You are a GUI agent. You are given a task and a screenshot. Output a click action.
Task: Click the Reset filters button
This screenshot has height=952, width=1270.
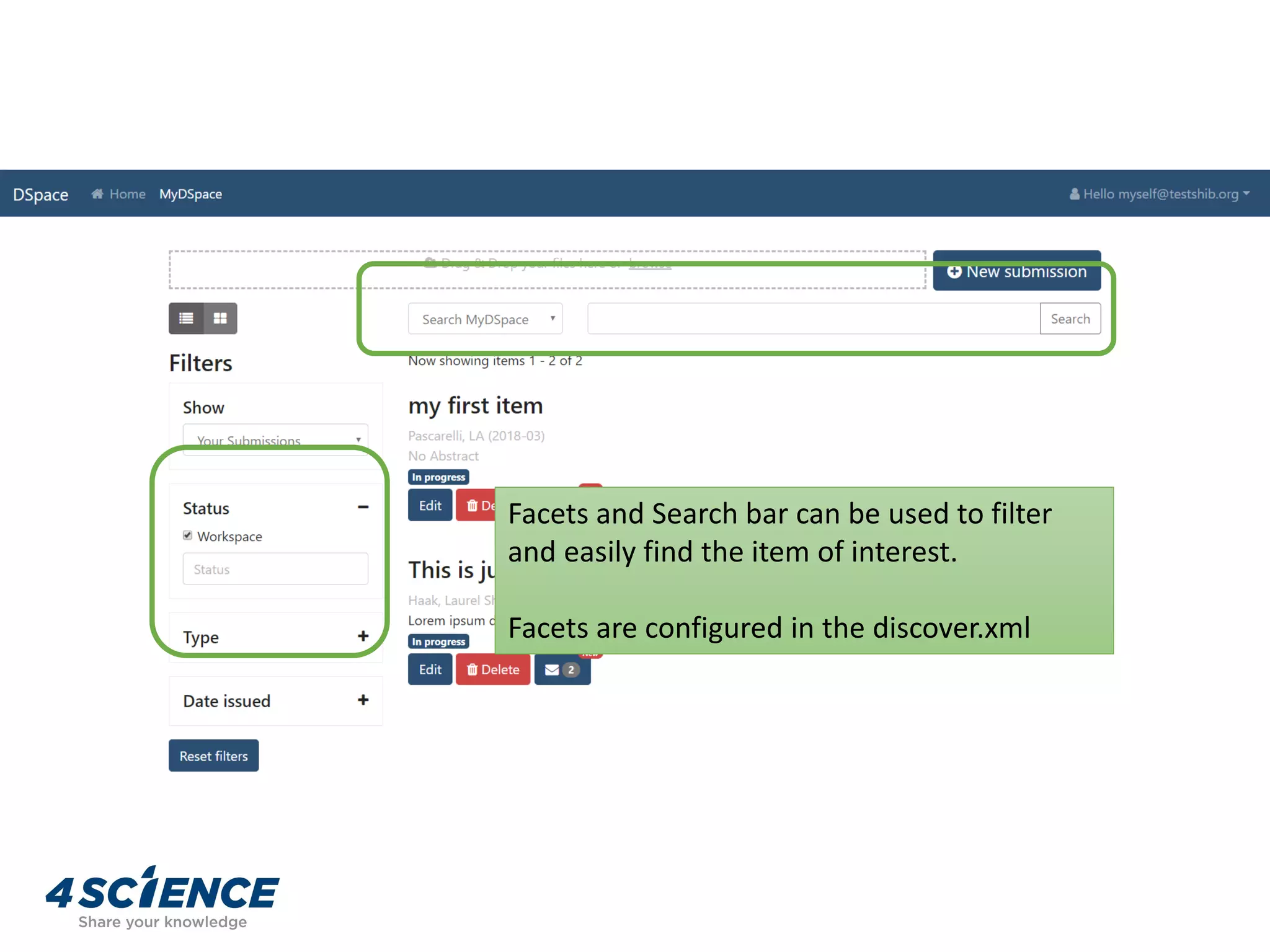[x=214, y=756]
